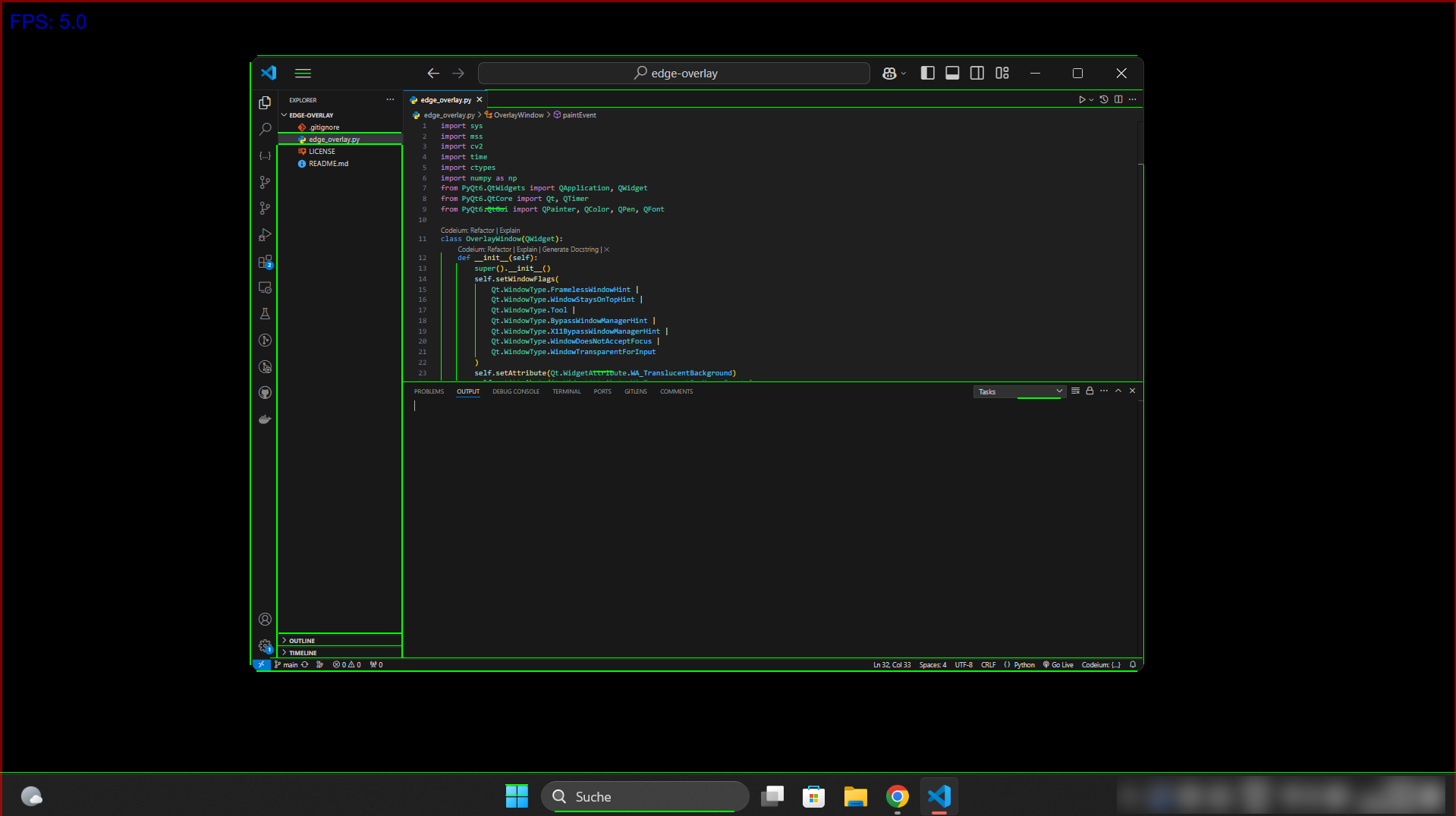
Task: Switch to the TERMINAL panel tab
Action: tap(566, 391)
